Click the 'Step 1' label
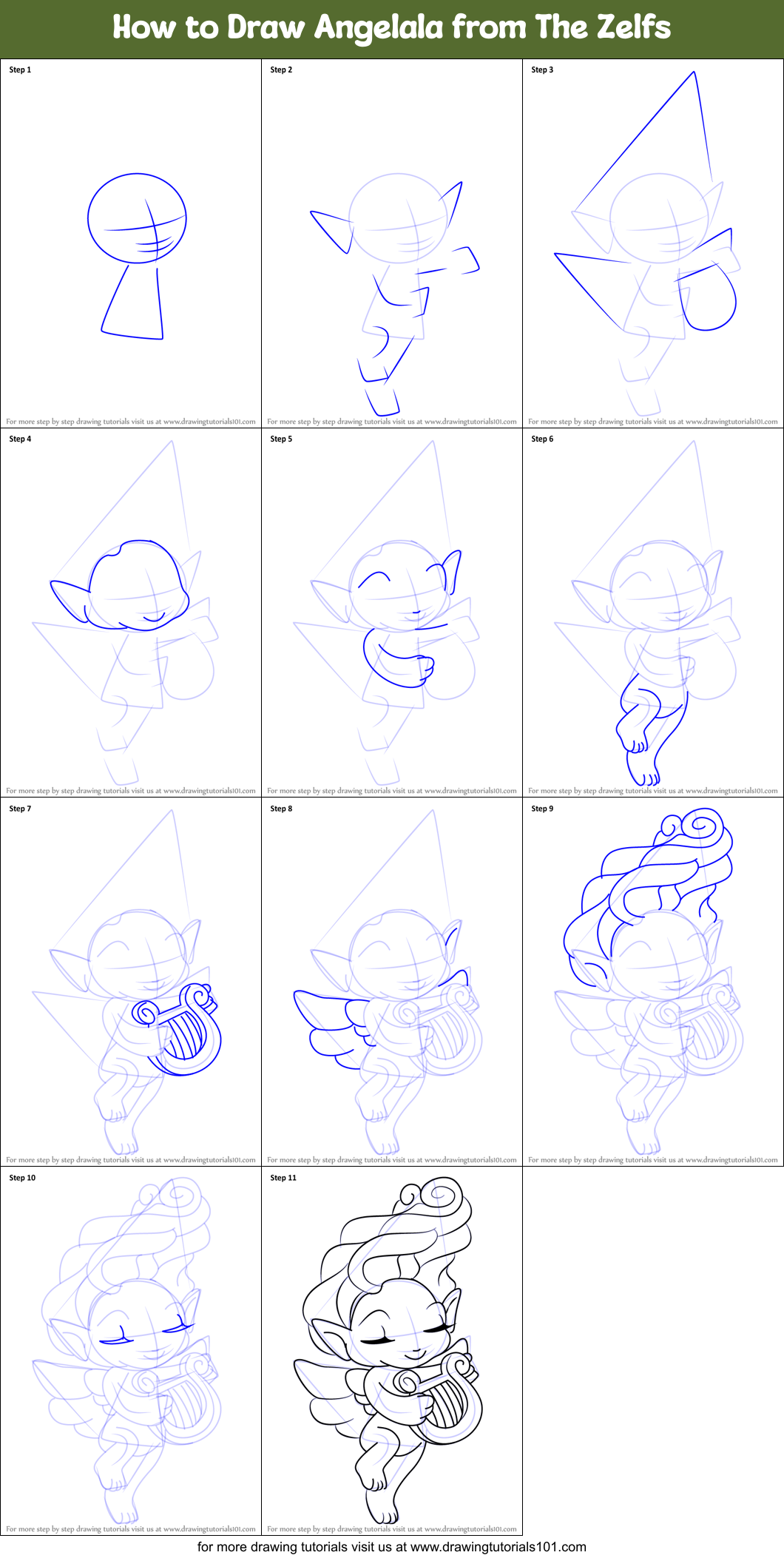The width and height of the screenshot is (784, 1558). (x=20, y=70)
